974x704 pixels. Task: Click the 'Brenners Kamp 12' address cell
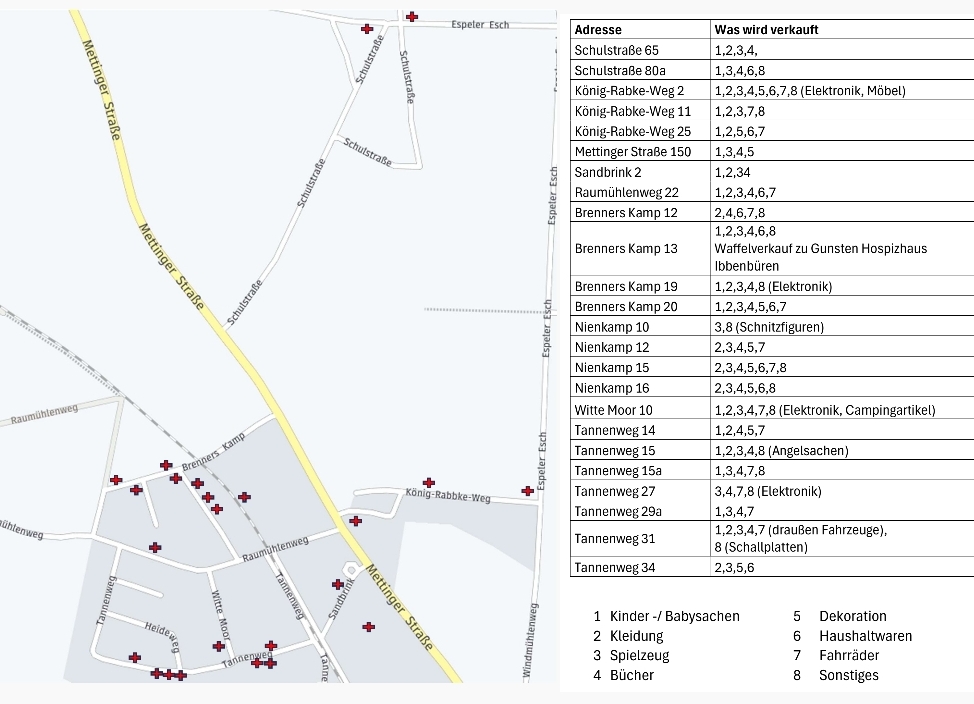point(640,213)
